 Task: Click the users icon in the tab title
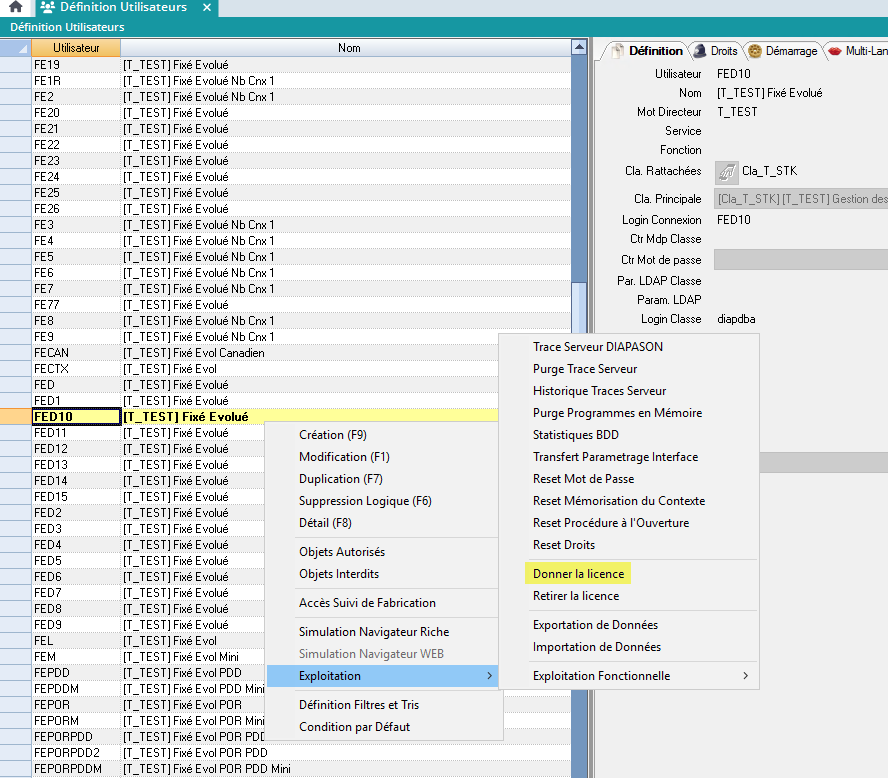click(48, 7)
